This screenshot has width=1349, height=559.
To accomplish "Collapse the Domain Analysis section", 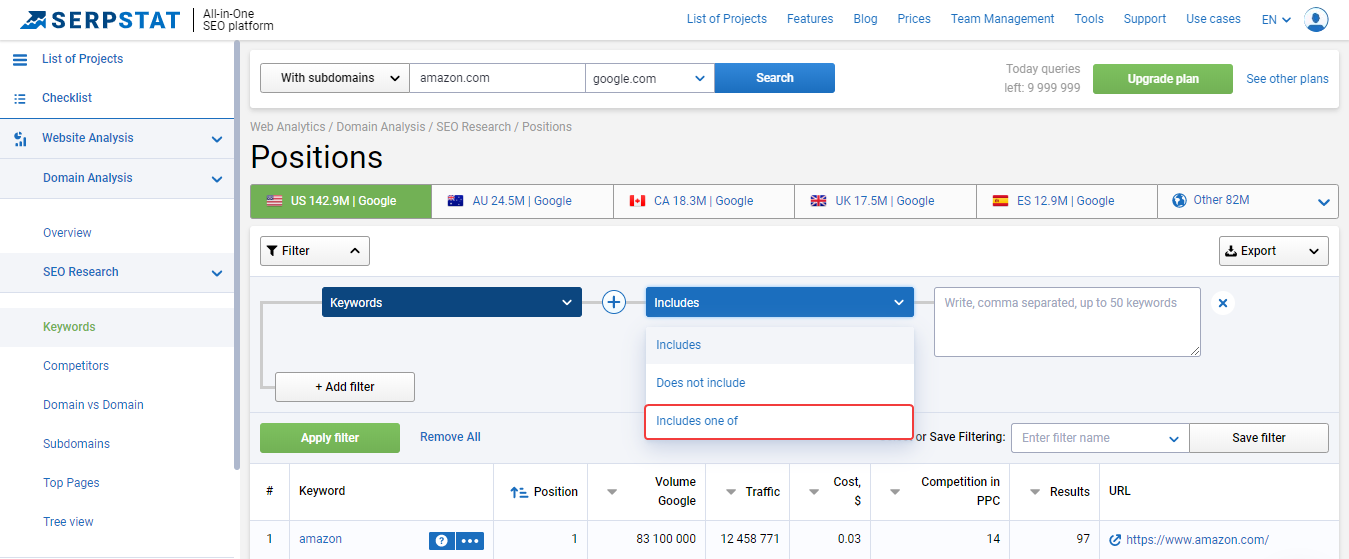I will 217,179.
